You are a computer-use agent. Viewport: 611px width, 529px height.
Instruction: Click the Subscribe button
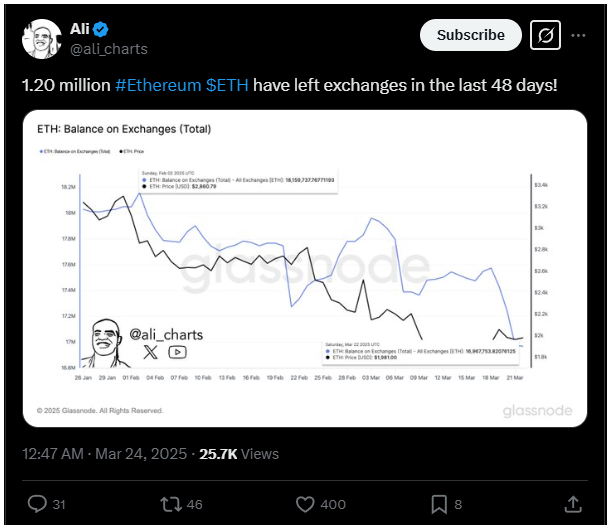[x=470, y=35]
